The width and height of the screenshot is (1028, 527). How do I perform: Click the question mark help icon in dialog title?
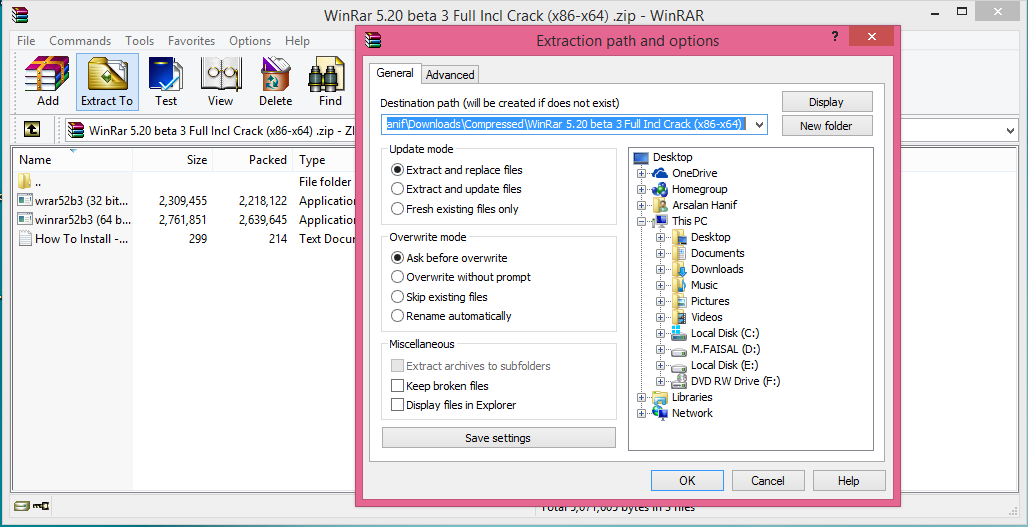click(835, 37)
